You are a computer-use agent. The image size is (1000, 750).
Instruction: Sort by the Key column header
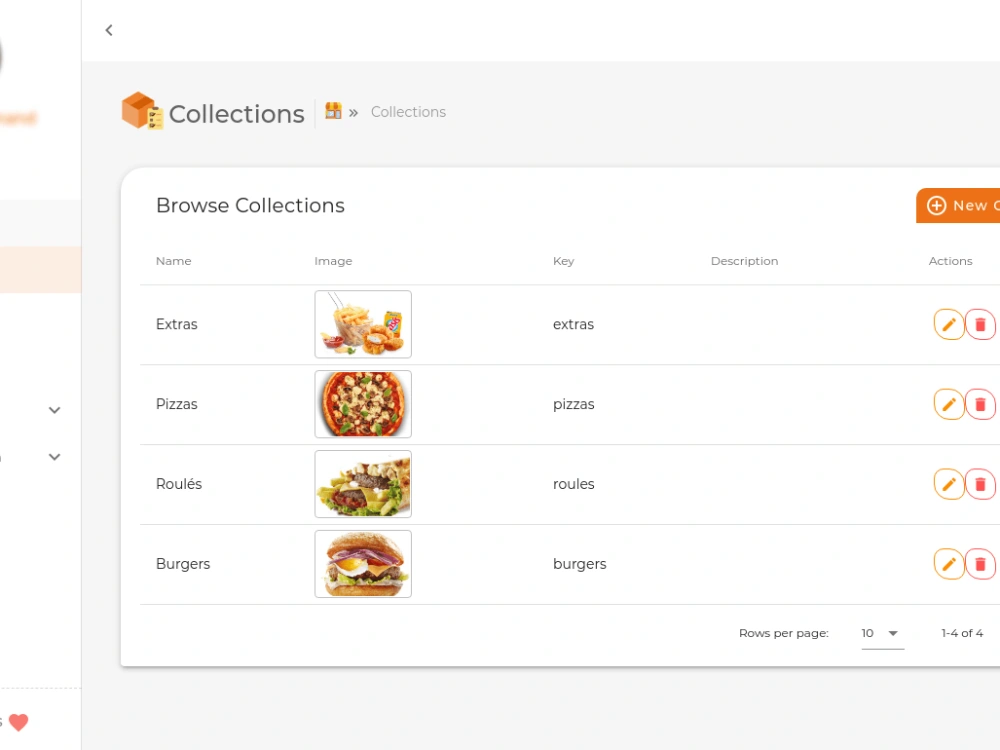563,261
